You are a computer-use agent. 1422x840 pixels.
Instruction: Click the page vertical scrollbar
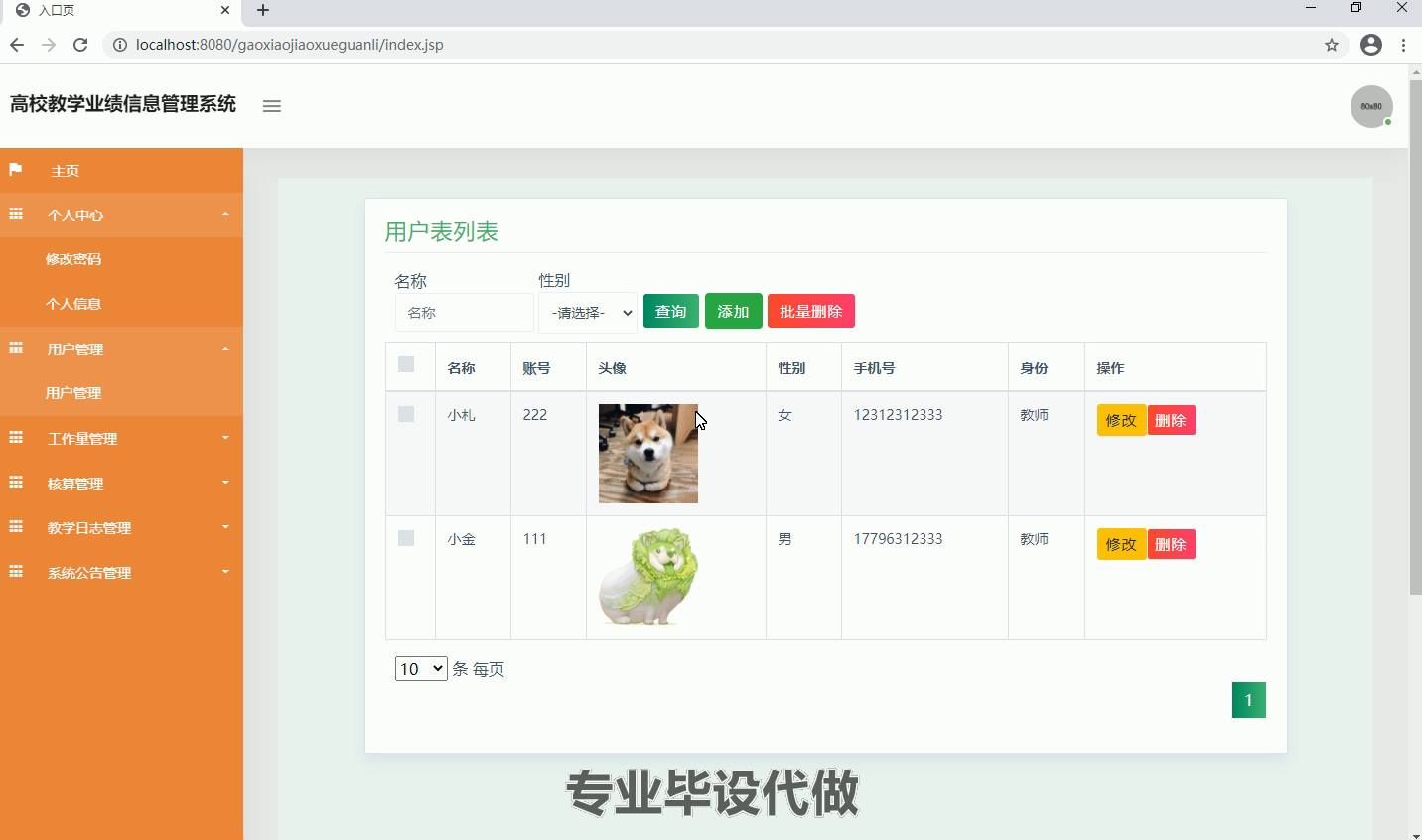click(1415, 338)
